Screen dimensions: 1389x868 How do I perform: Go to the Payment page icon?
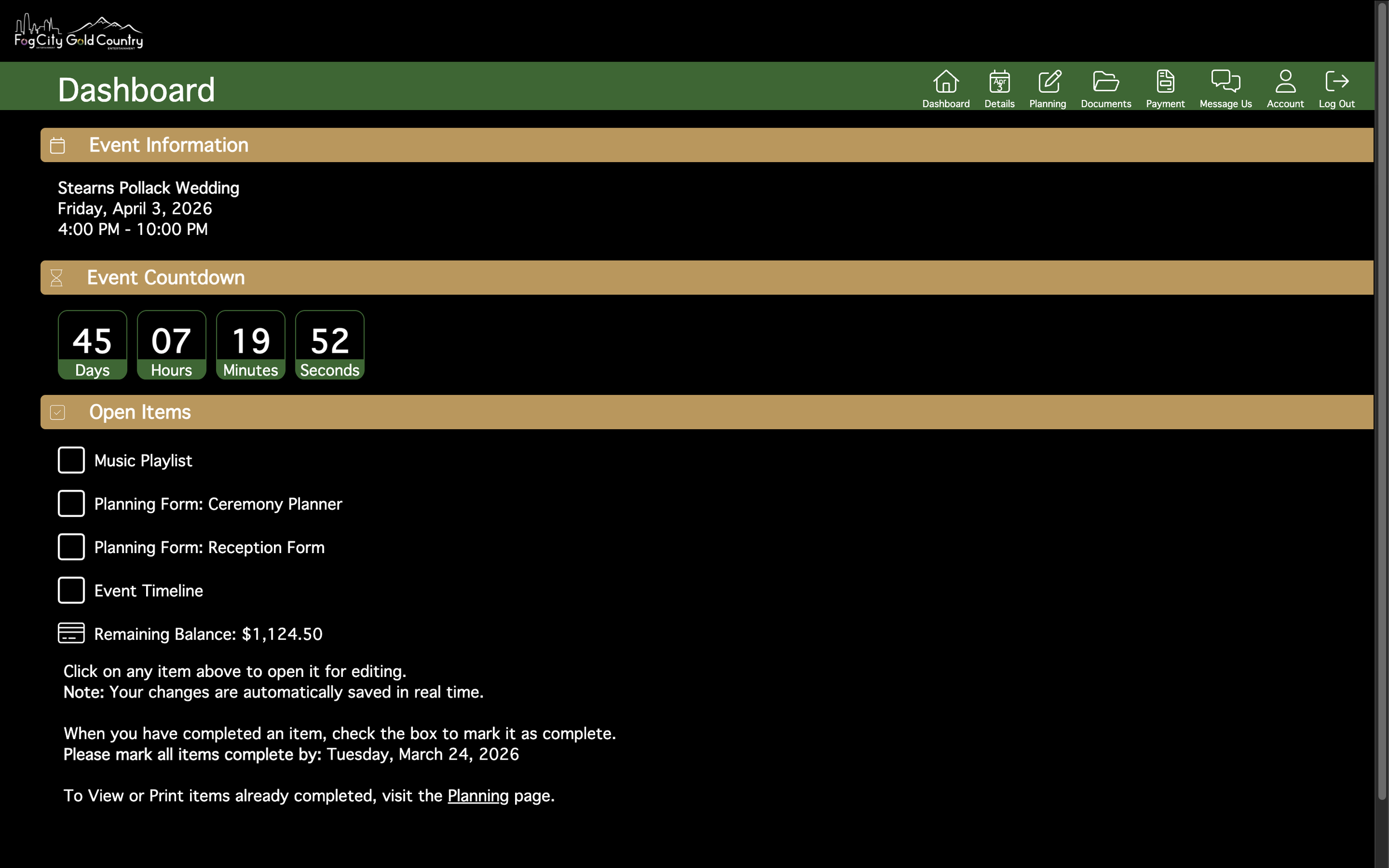(x=1165, y=82)
